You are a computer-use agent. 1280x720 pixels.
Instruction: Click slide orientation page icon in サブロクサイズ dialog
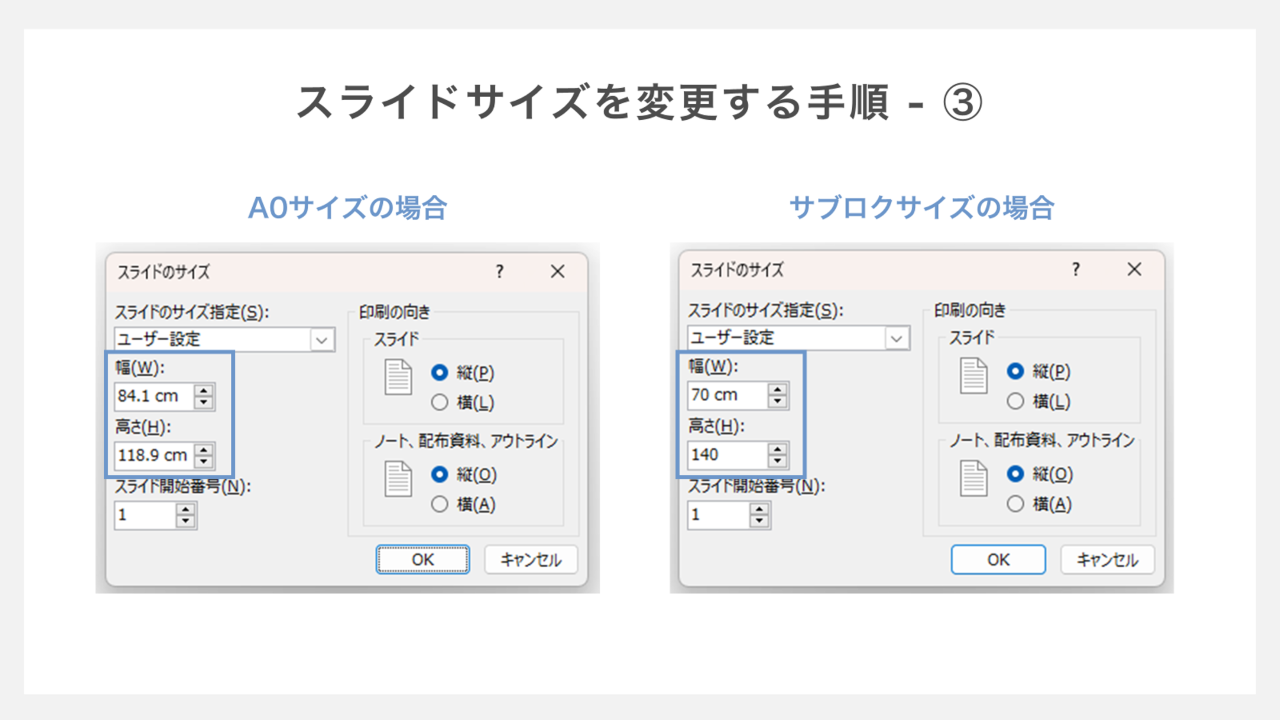tap(974, 376)
